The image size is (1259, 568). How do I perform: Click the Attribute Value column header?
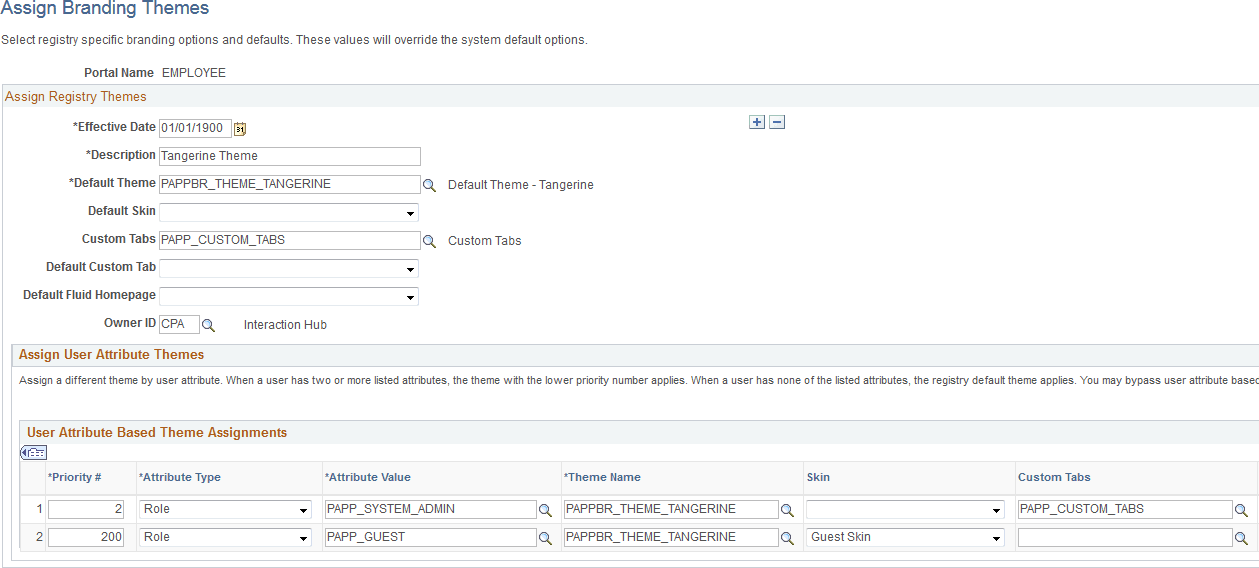[x=367, y=478]
